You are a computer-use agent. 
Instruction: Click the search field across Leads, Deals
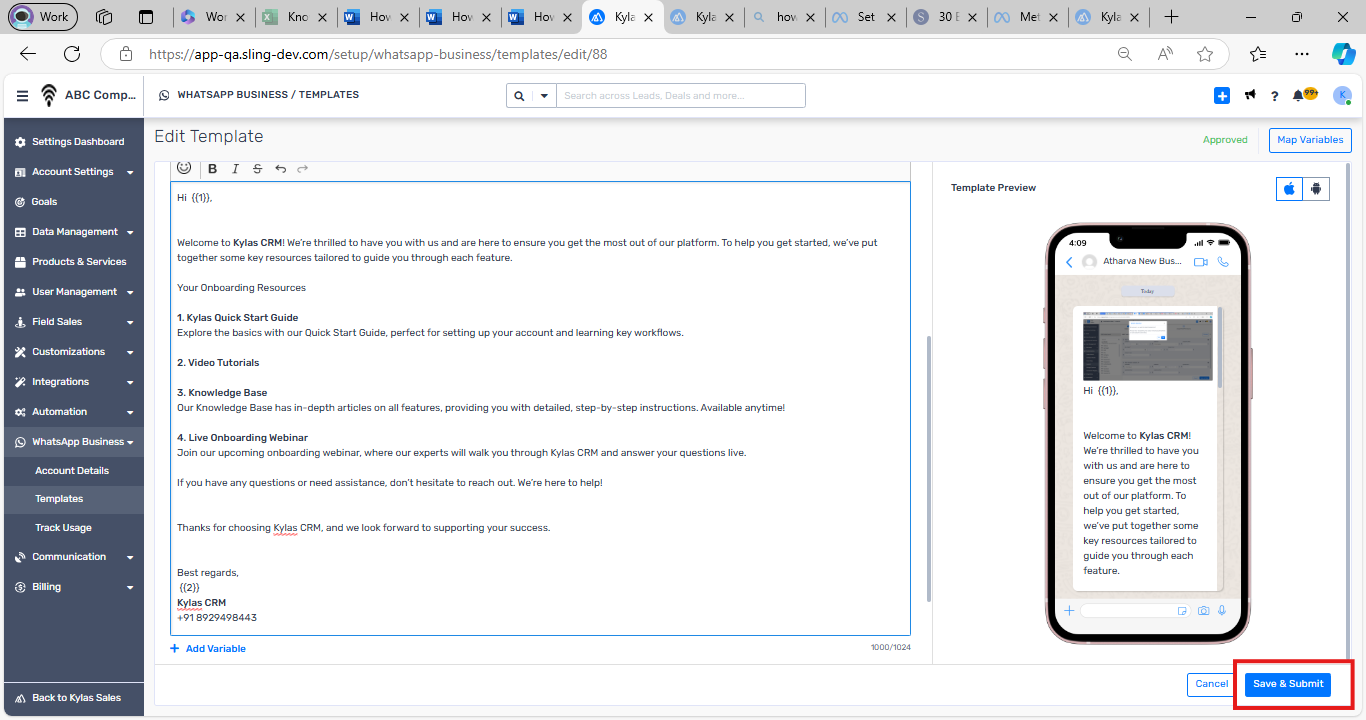(x=680, y=96)
